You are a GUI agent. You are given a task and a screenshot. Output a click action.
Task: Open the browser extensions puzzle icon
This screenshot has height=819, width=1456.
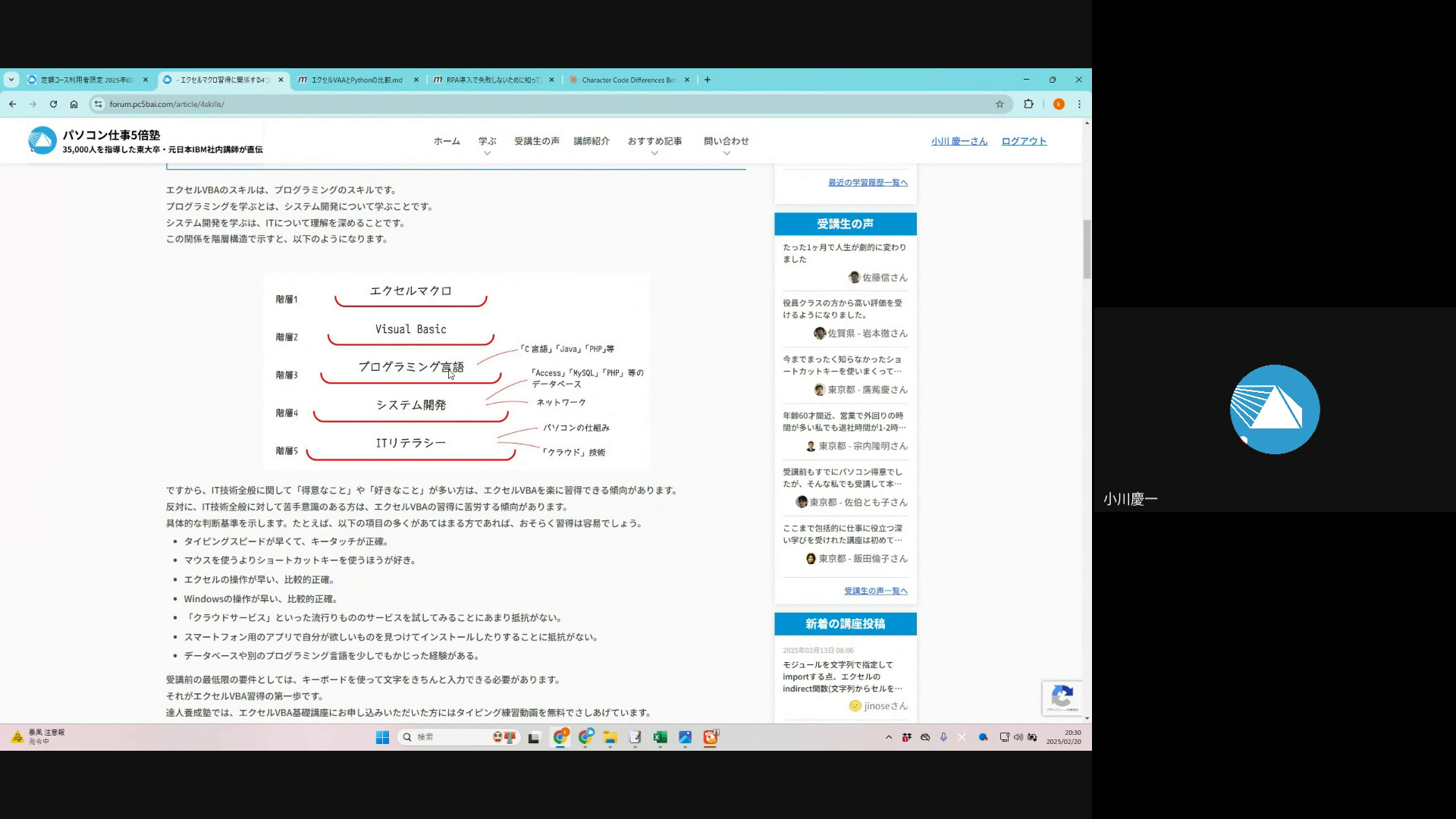pyautogui.click(x=1028, y=104)
